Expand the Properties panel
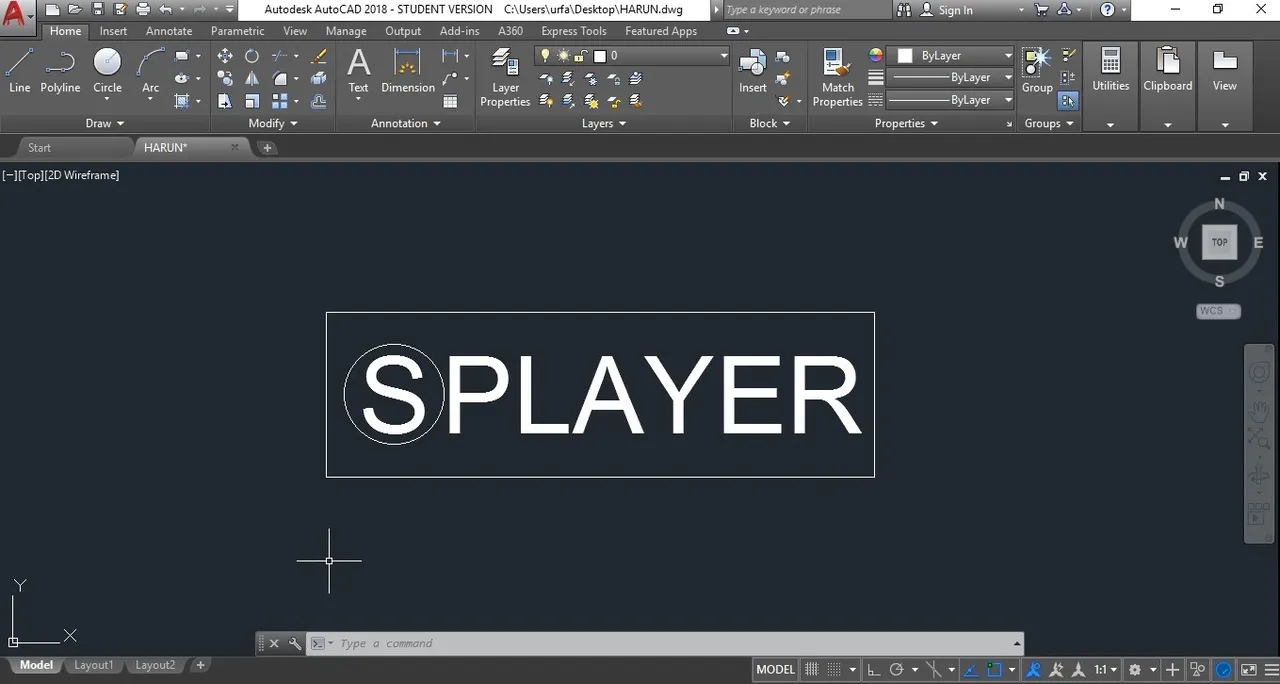Viewport: 1280px width, 684px height. point(907,123)
